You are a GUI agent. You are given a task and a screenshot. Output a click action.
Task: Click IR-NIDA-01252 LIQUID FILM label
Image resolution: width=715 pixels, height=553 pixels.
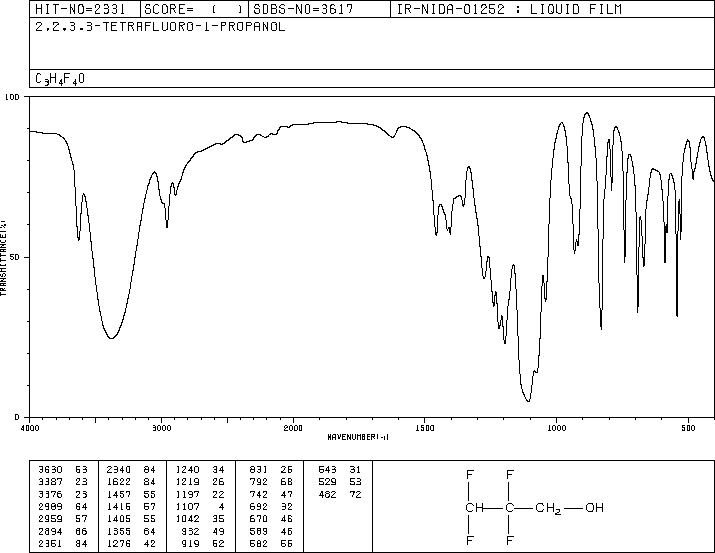point(509,9)
